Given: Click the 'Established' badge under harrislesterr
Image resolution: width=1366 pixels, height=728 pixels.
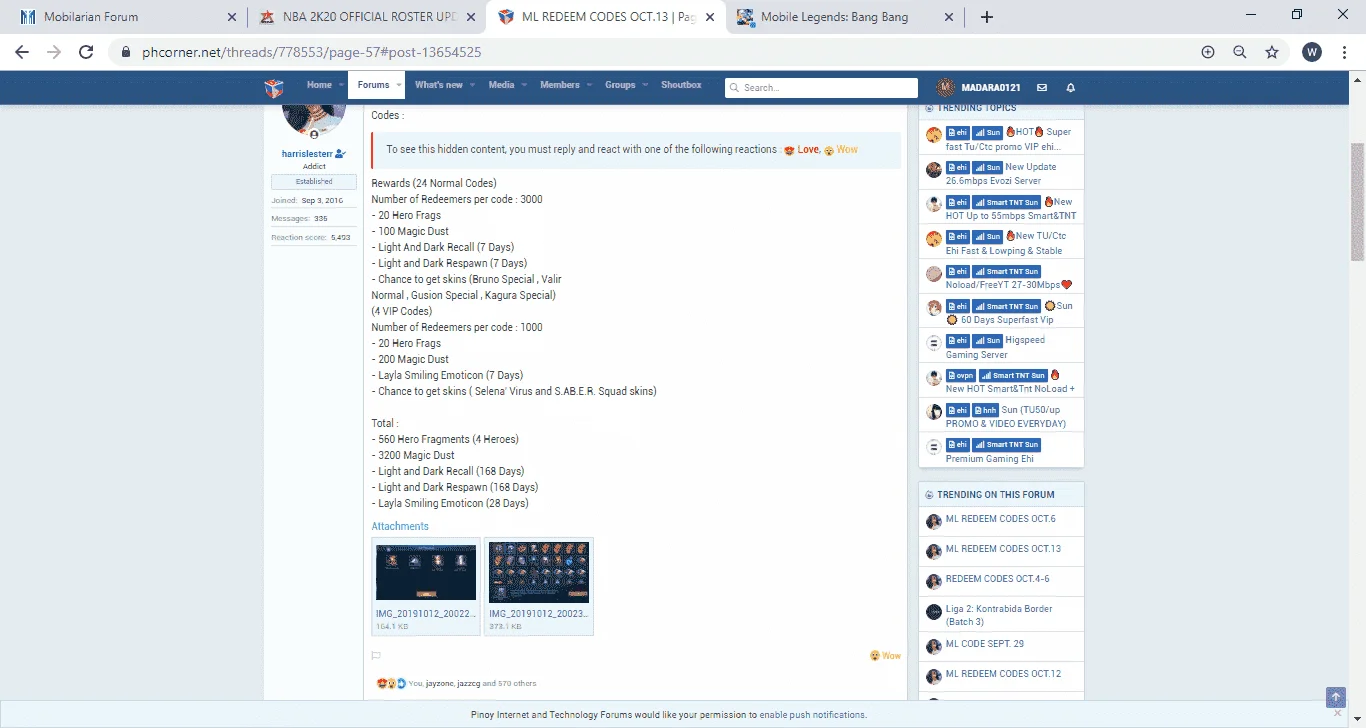Looking at the screenshot, I should tap(314, 182).
